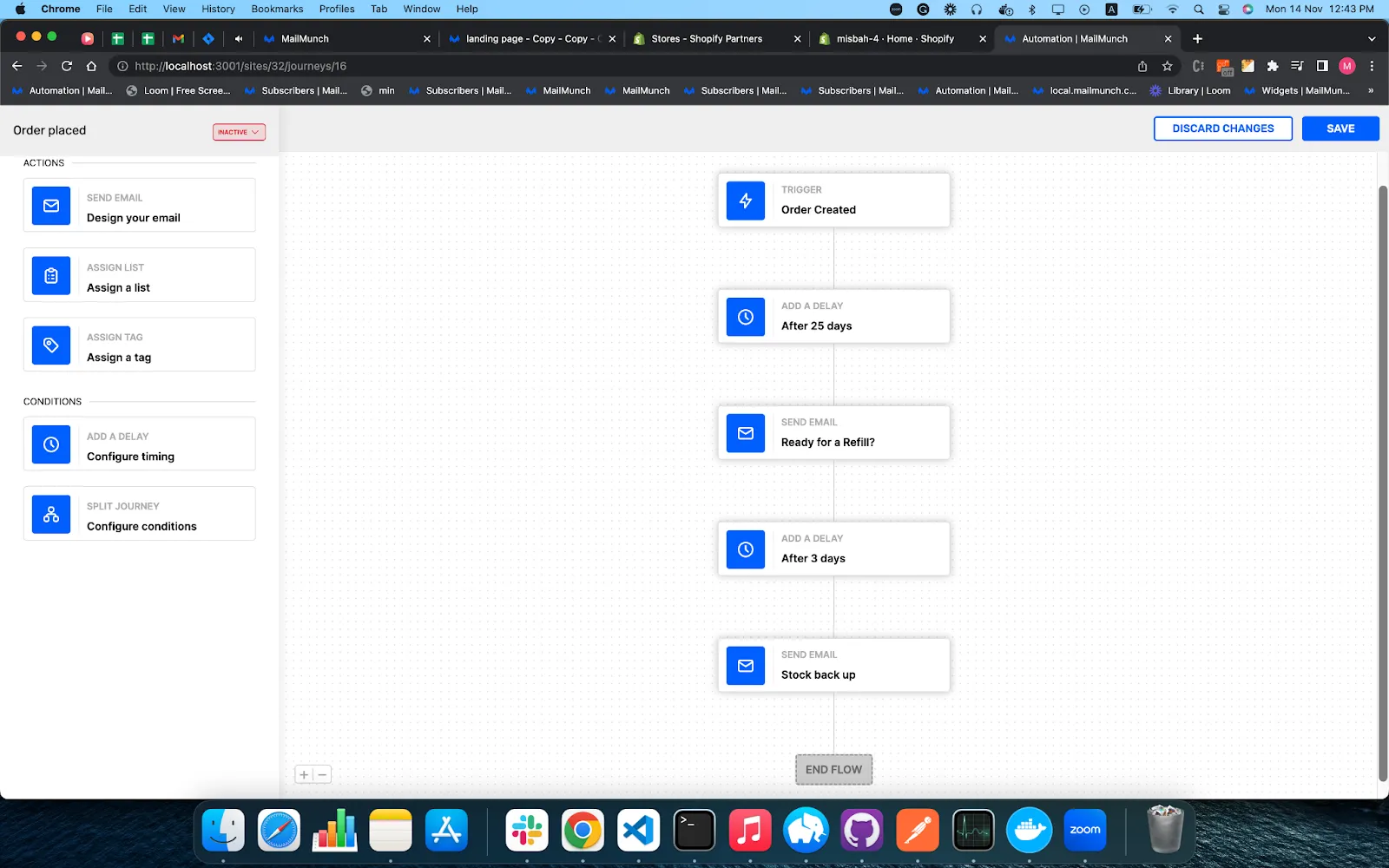Open the Ready for a Refill email node
1389x868 pixels.
click(833, 433)
